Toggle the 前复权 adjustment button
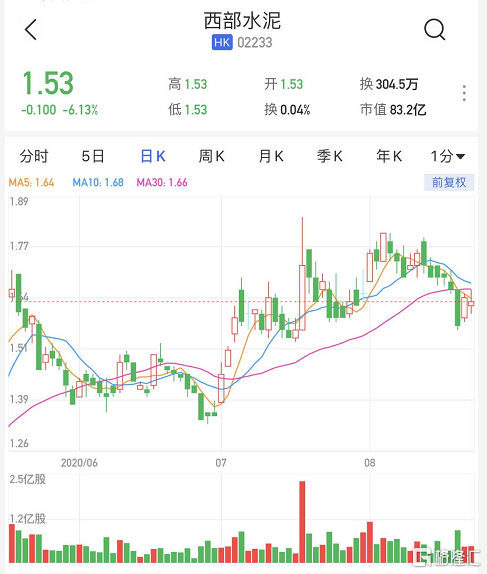Image resolution: width=487 pixels, height=574 pixels. coord(449,182)
